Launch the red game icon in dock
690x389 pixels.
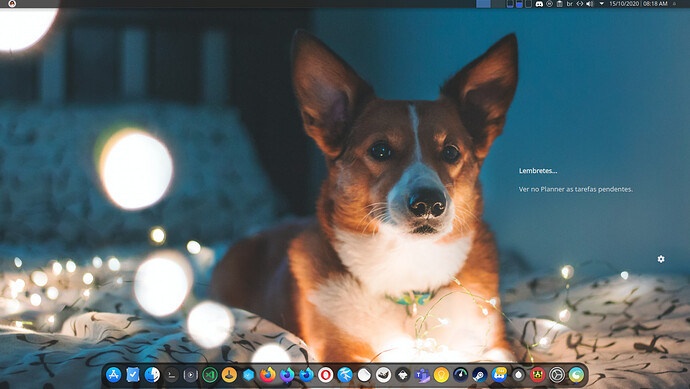point(538,374)
